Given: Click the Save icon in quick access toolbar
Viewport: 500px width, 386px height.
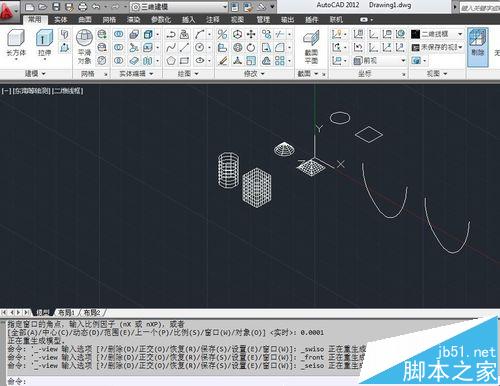Looking at the screenshot, I should point(56,6).
